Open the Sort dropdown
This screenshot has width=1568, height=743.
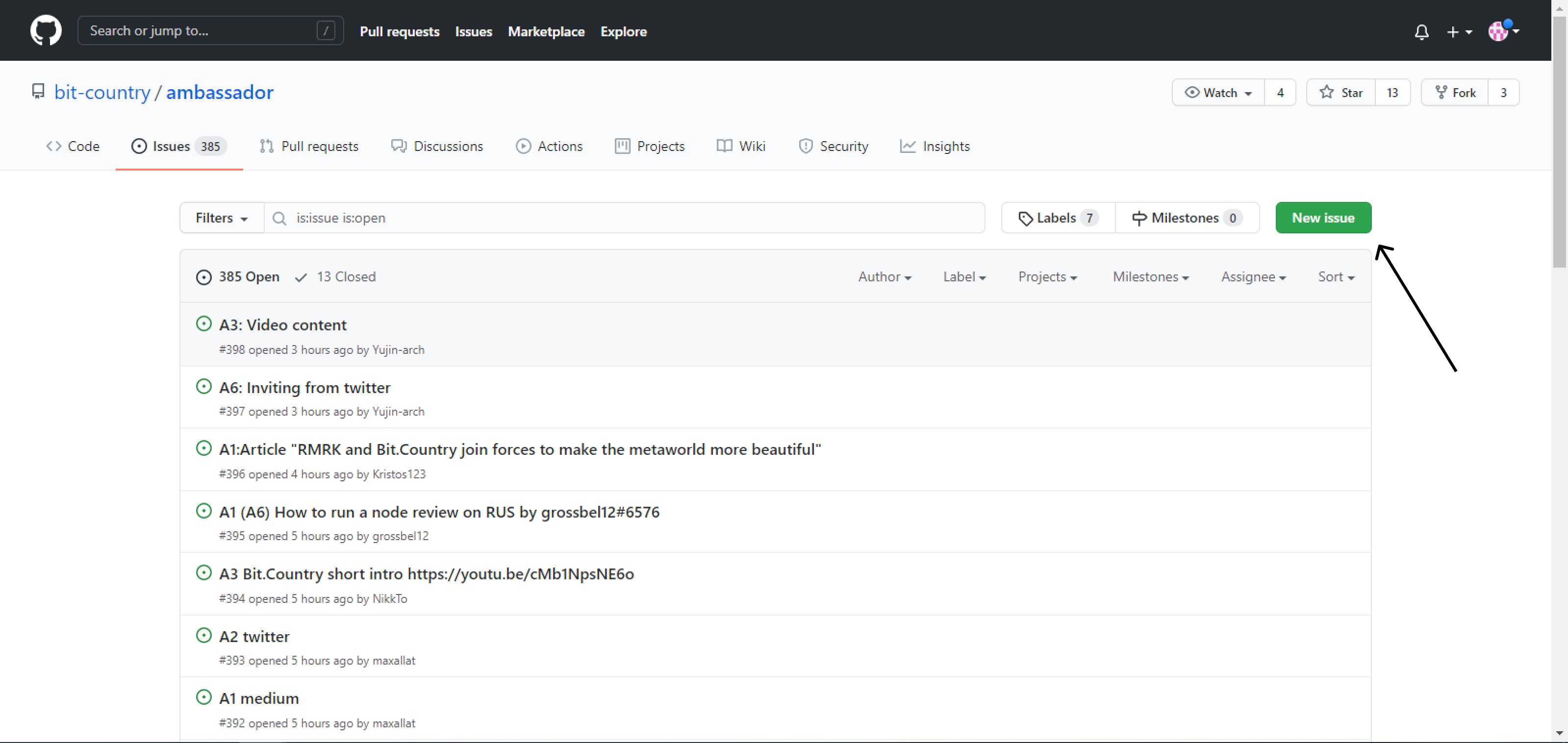[1336, 277]
